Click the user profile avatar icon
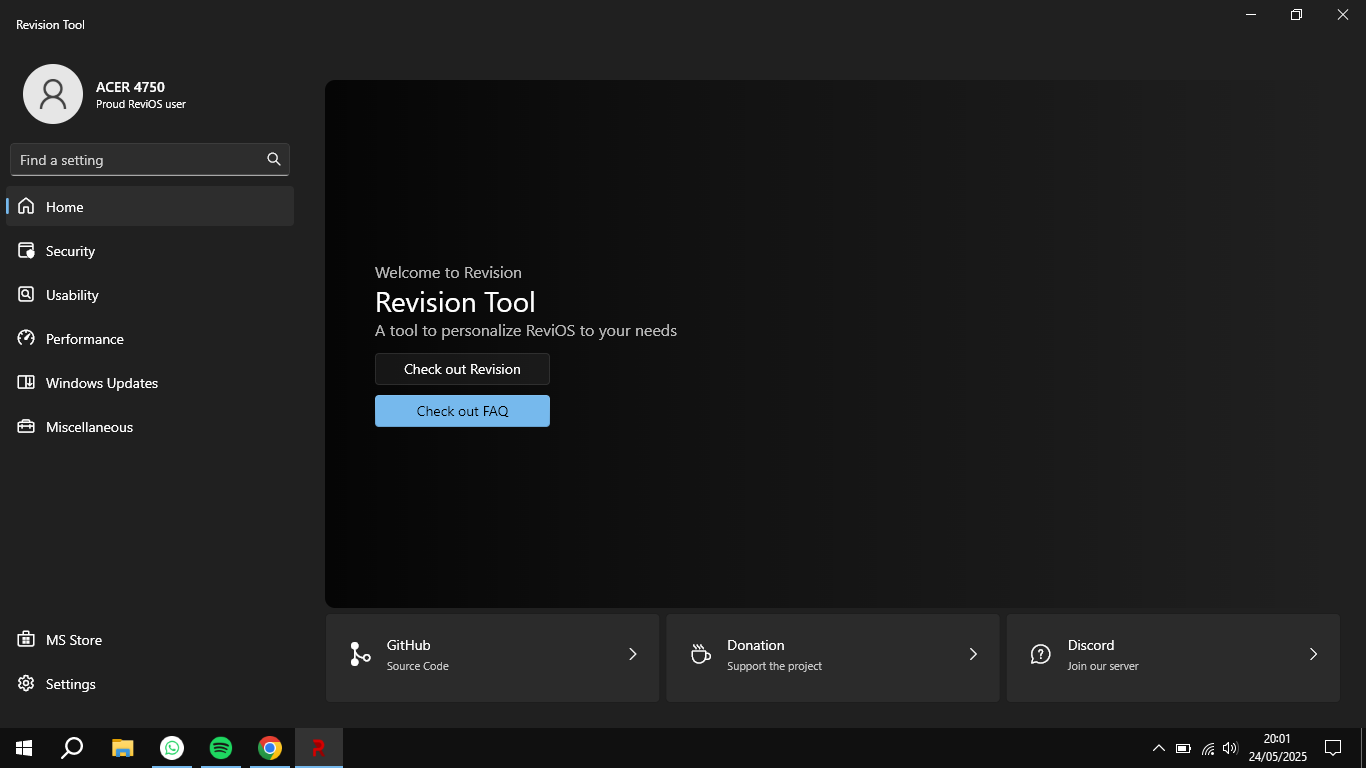Screen dimensions: 1366x768 [53, 94]
